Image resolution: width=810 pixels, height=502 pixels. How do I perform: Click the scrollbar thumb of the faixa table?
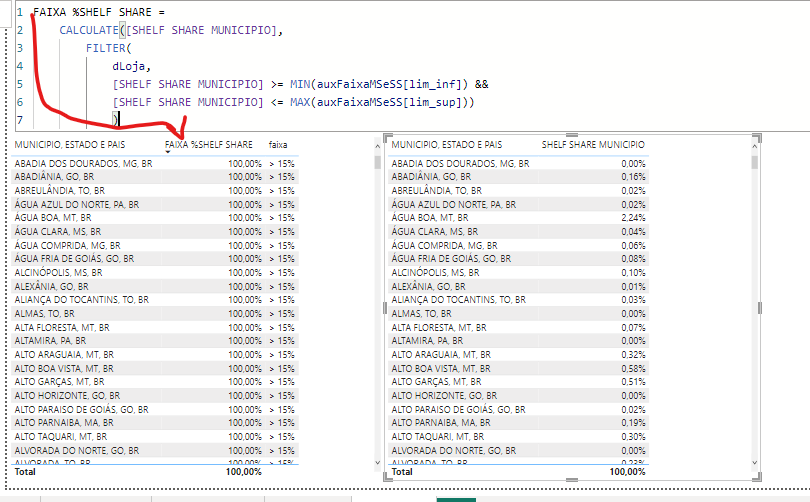coord(377,163)
